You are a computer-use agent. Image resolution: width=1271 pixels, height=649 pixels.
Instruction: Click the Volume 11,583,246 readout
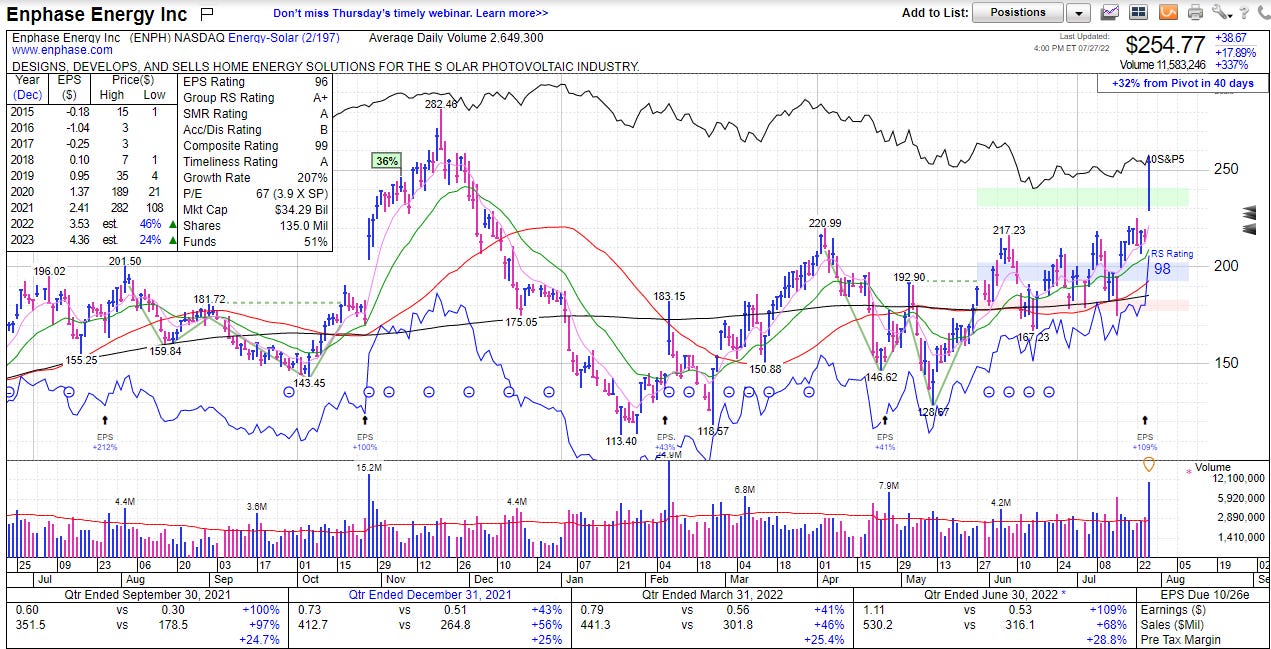point(1164,65)
